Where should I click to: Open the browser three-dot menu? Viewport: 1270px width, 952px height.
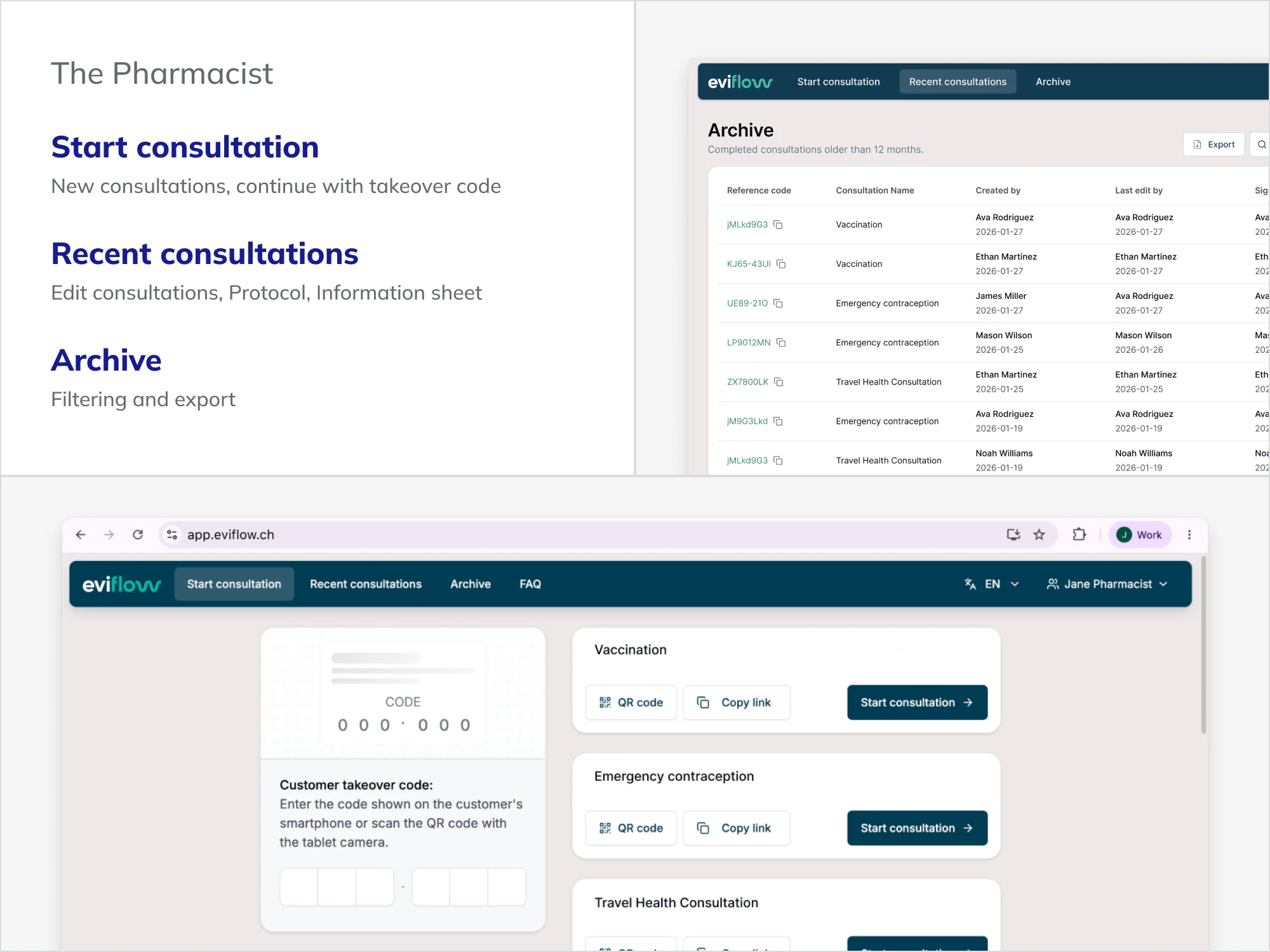coord(1189,534)
